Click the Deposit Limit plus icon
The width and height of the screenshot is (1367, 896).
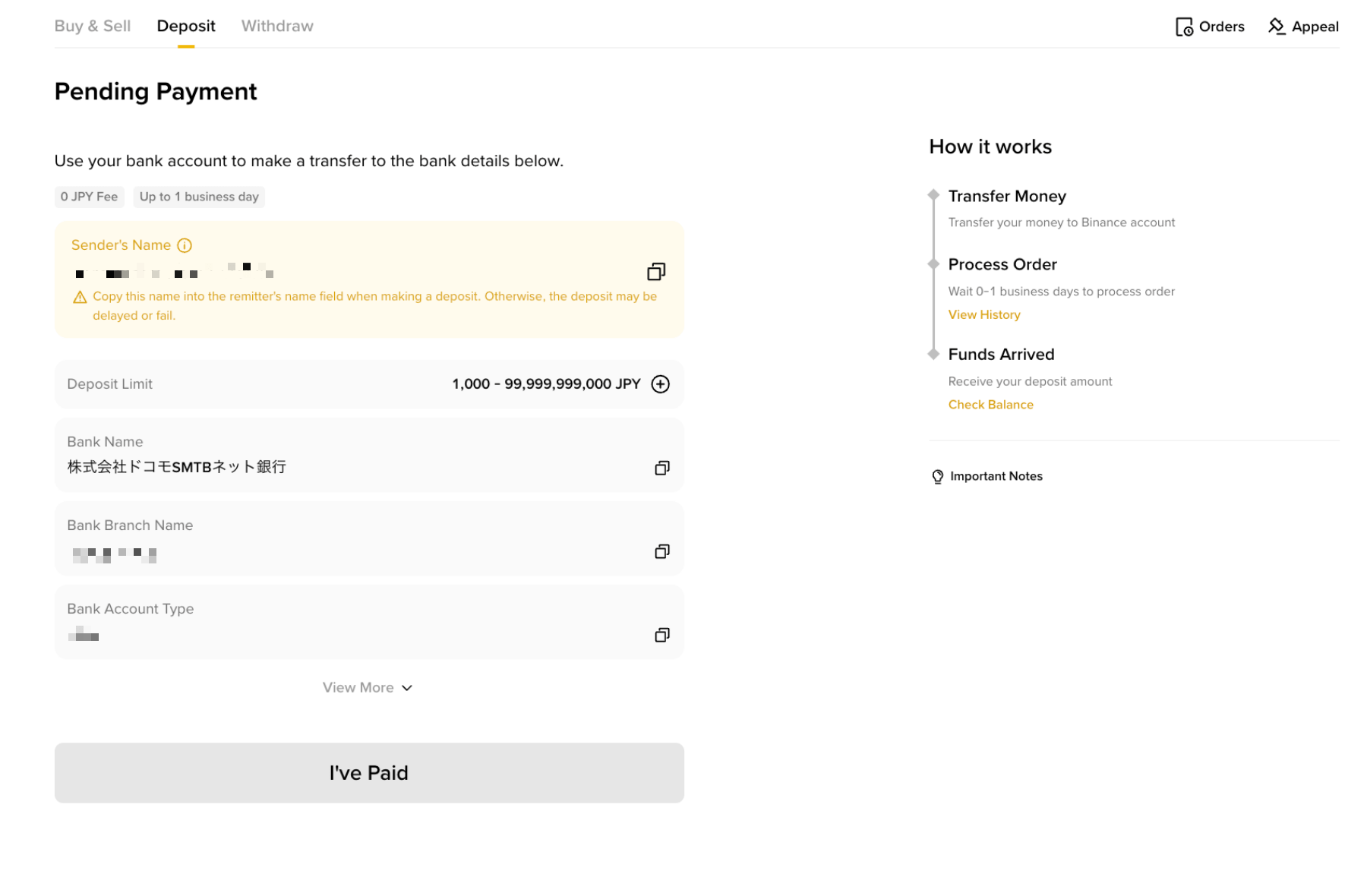pyautogui.click(x=661, y=384)
